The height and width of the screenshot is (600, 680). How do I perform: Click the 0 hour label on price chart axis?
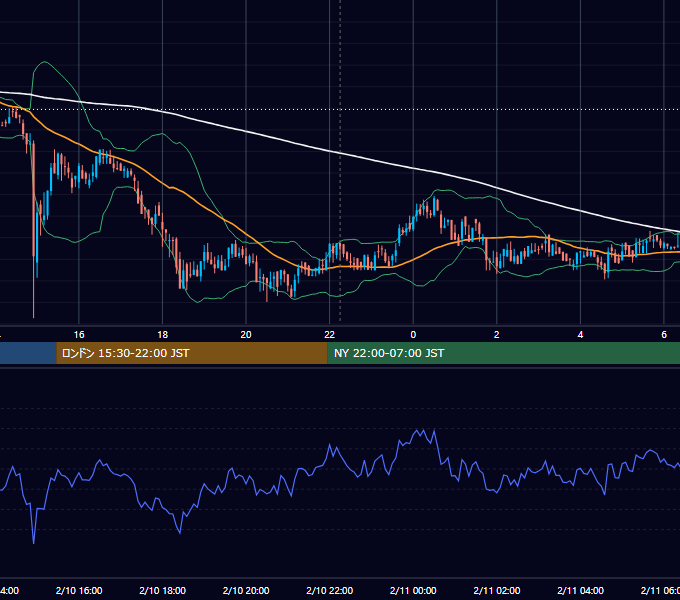tap(413, 335)
